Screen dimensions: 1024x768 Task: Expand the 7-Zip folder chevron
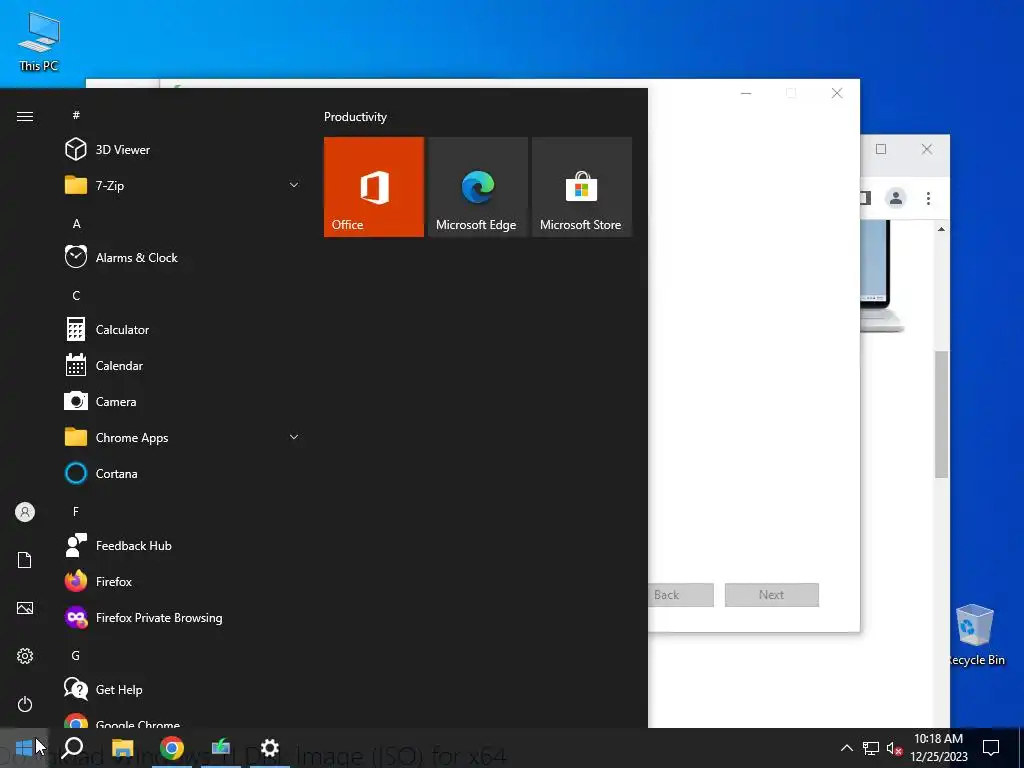pyautogui.click(x=294, y=185)
